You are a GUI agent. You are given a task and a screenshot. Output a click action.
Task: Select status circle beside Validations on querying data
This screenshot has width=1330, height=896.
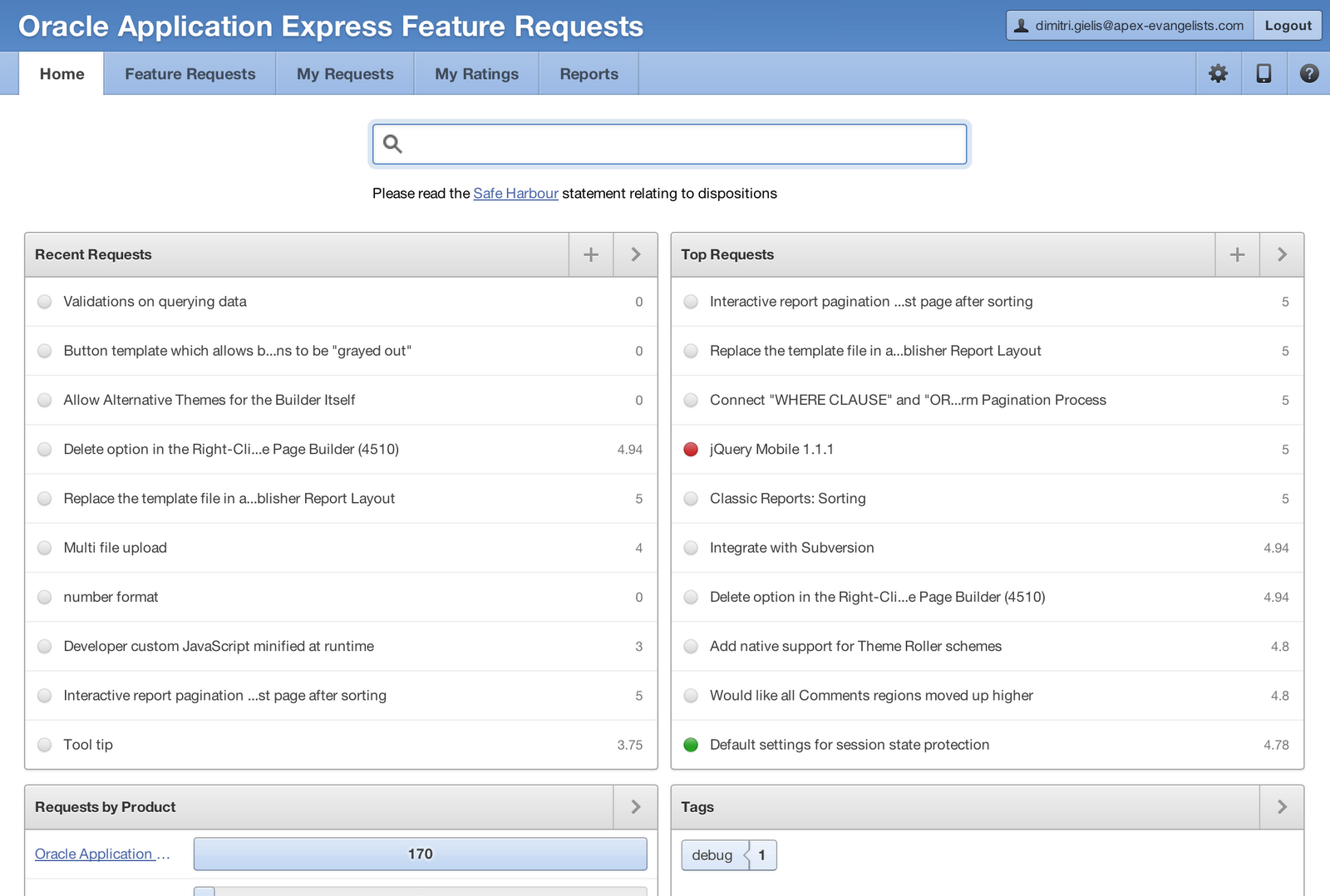(x=45, y=302)
